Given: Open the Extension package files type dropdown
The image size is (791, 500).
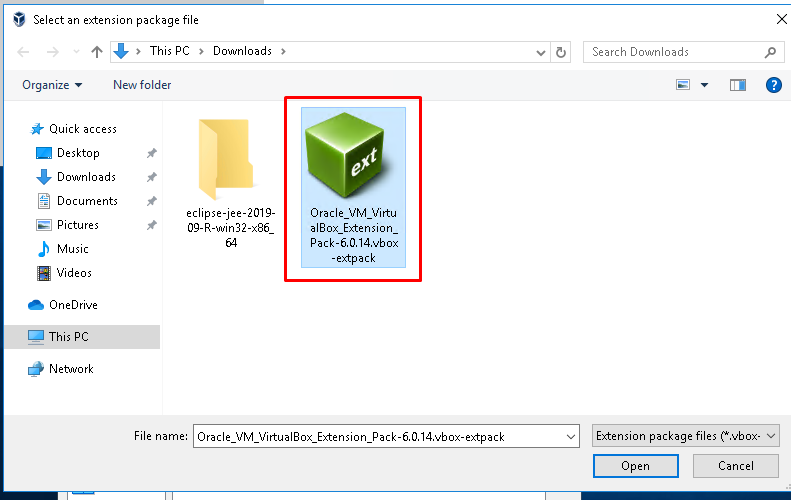Looking at the screenshot, I should coord(686,436).
